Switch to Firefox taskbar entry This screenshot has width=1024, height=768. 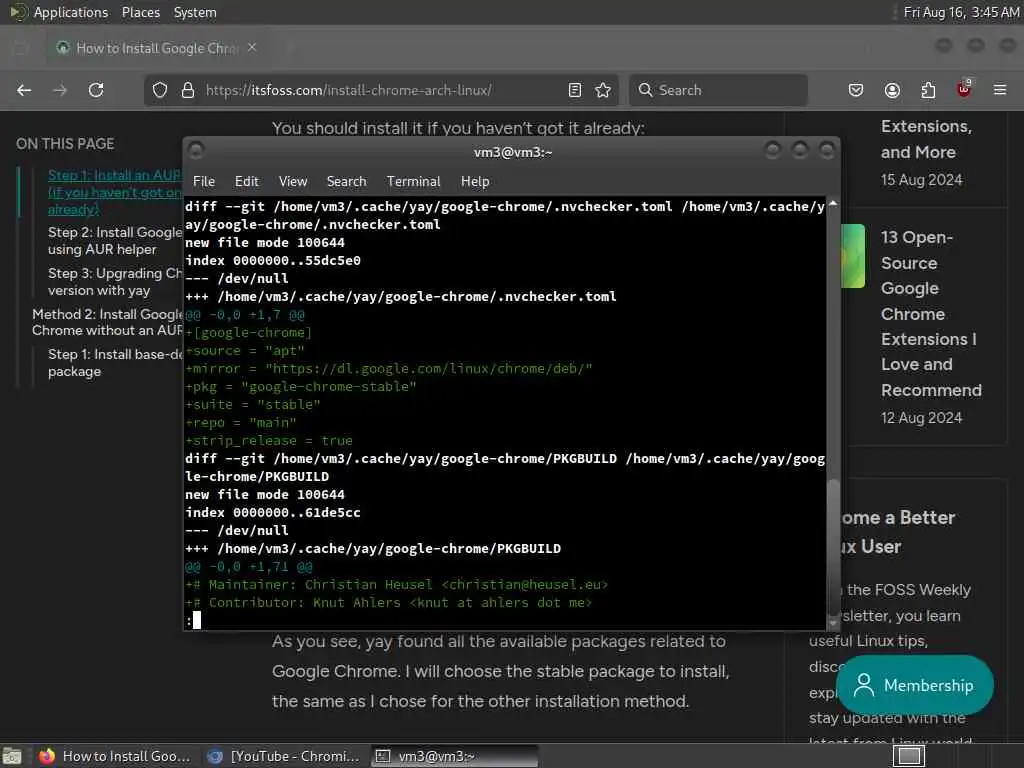114,756
